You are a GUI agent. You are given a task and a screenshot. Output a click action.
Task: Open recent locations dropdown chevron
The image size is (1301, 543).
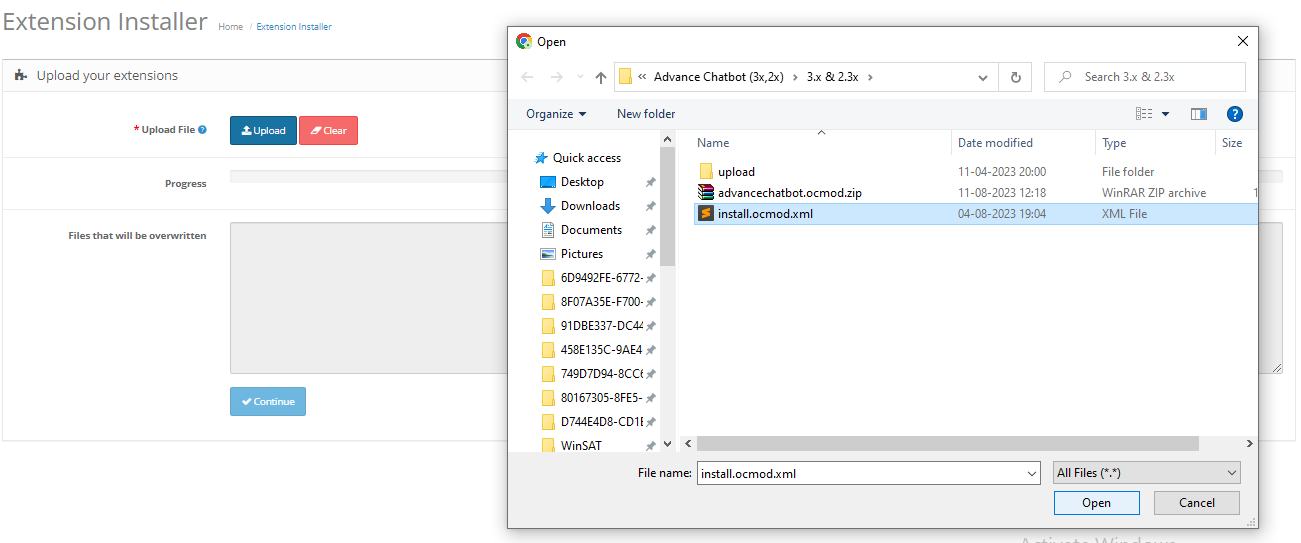point(579,77)
